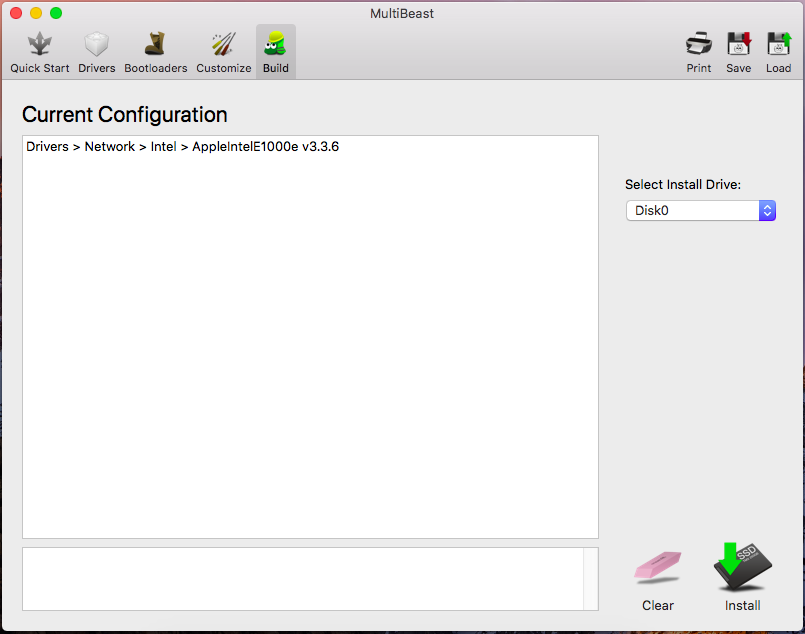Close the MultiBeast window

tap(16, 13)
